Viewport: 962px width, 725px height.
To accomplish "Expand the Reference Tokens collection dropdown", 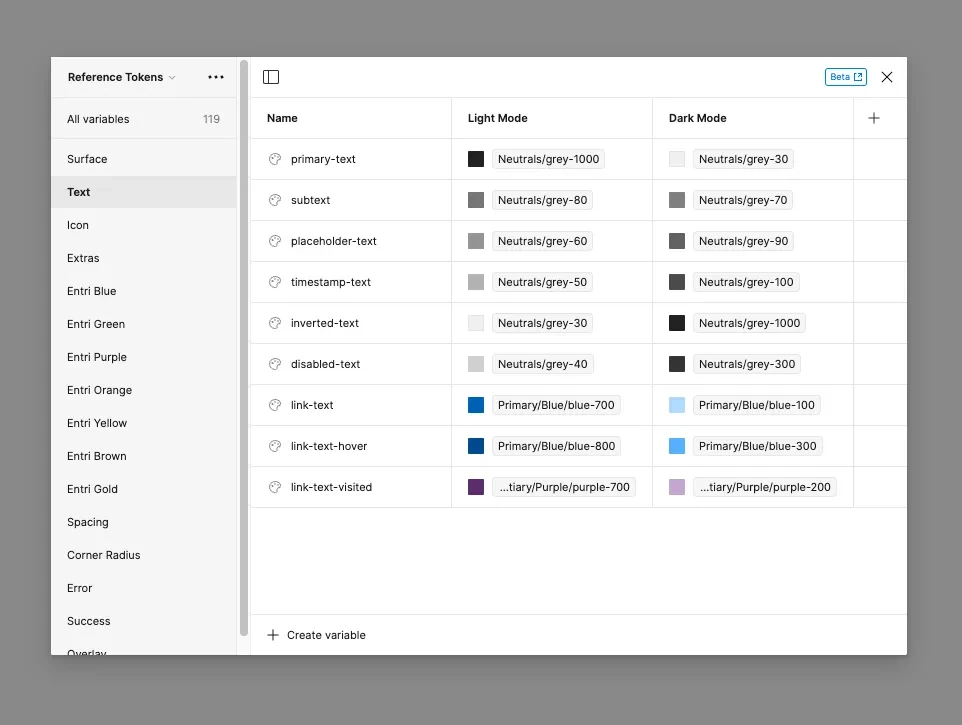I will point(121,77).
